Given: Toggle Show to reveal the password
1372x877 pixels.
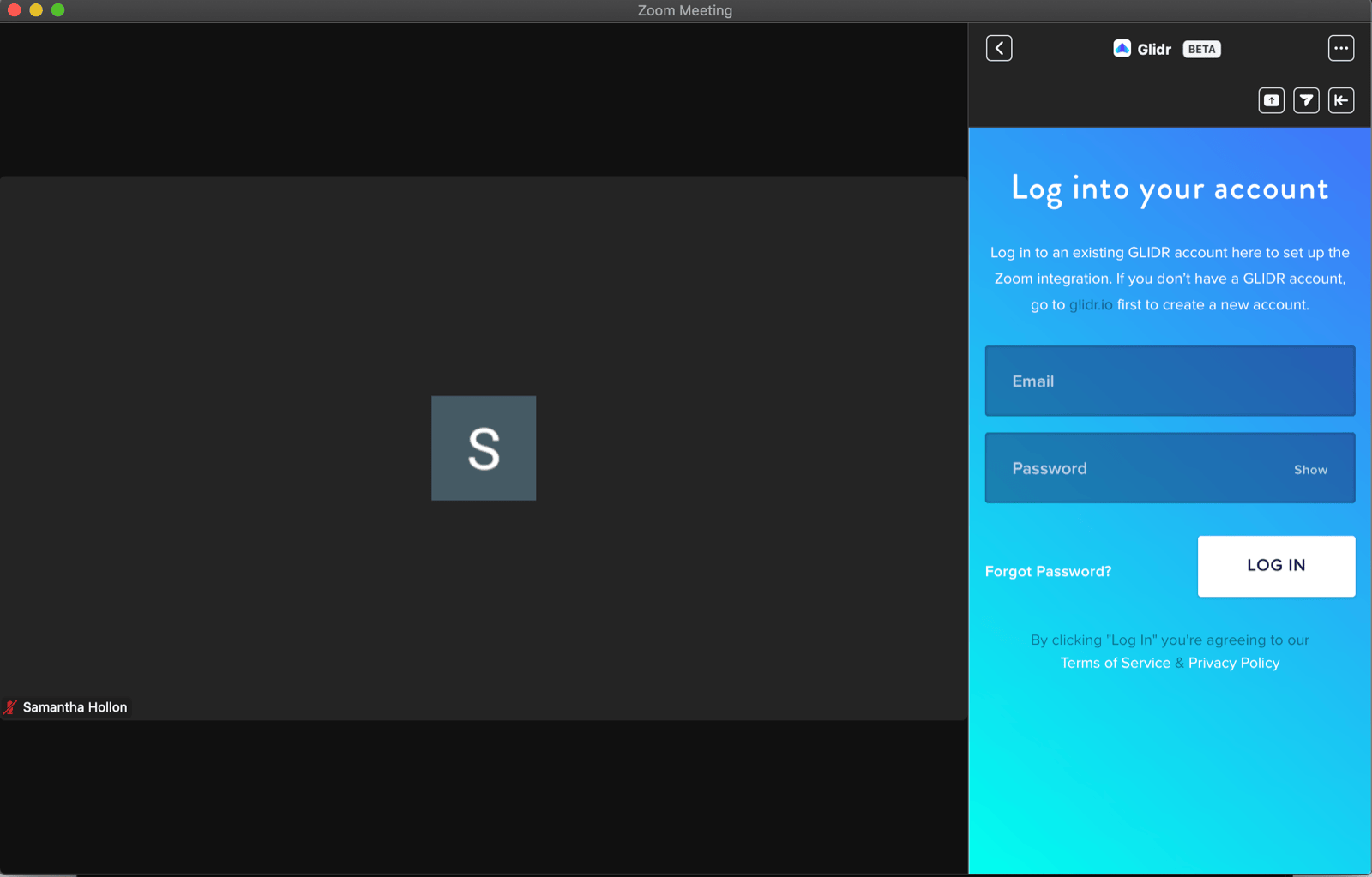Looking at the screenshot, I should (x=1310, y=470).
